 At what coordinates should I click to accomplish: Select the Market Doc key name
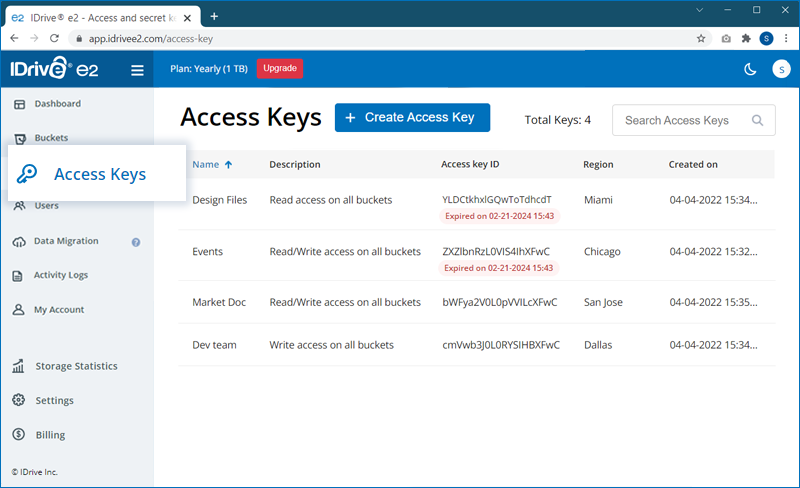pos(219,302)
